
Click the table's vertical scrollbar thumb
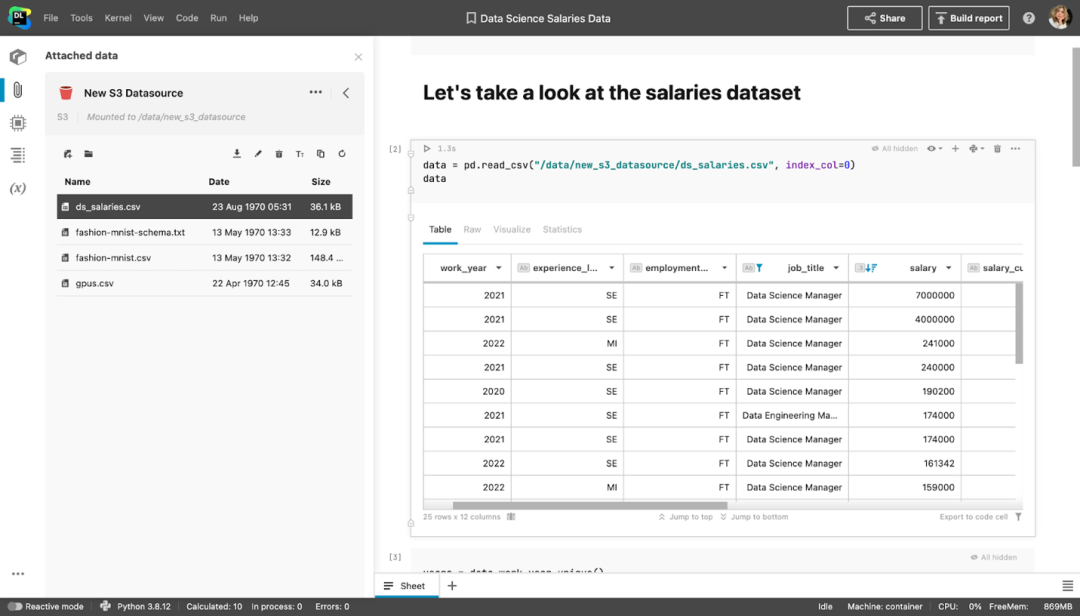click(1019, 323)
